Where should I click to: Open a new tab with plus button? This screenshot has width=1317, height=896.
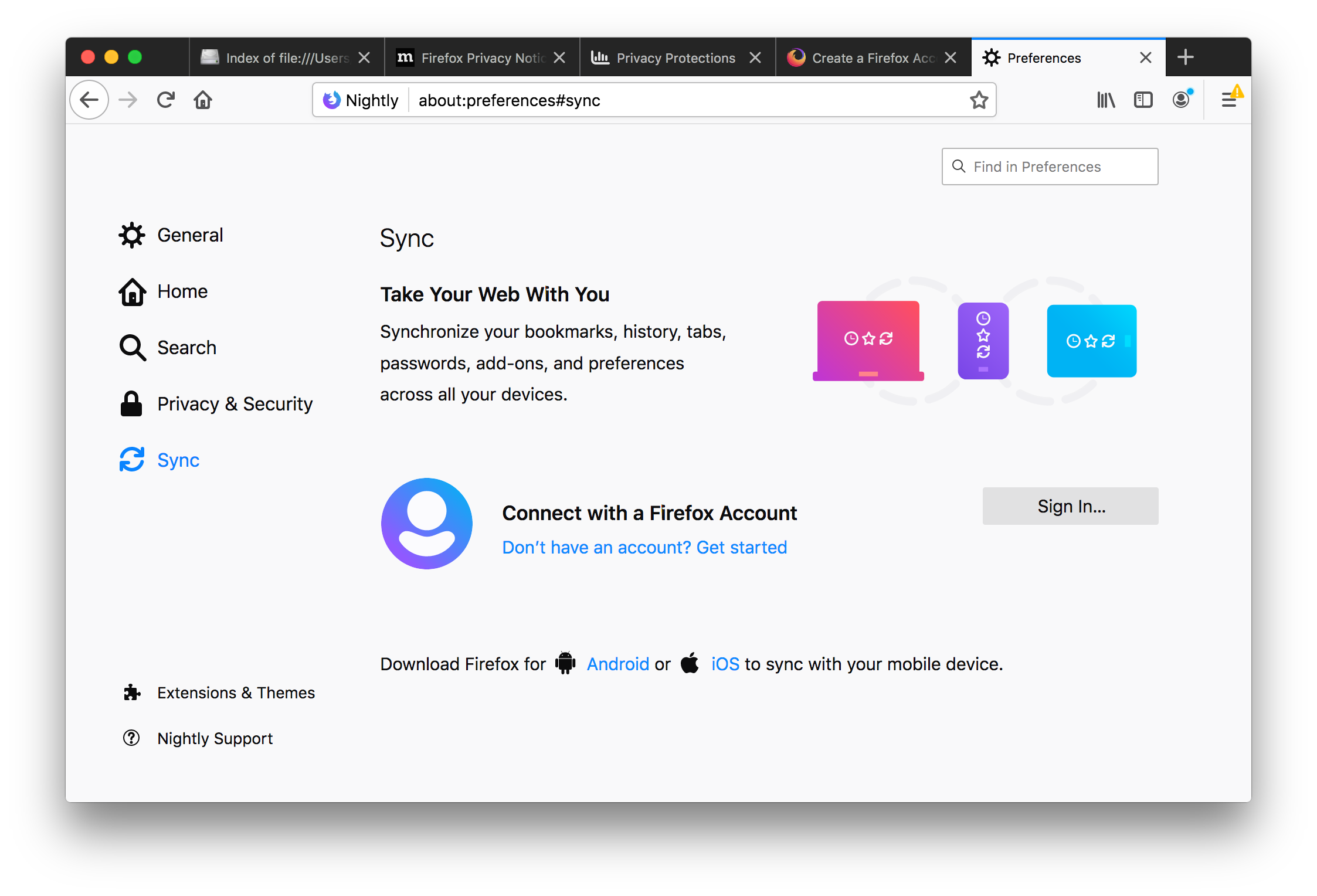coord(1185,57)
